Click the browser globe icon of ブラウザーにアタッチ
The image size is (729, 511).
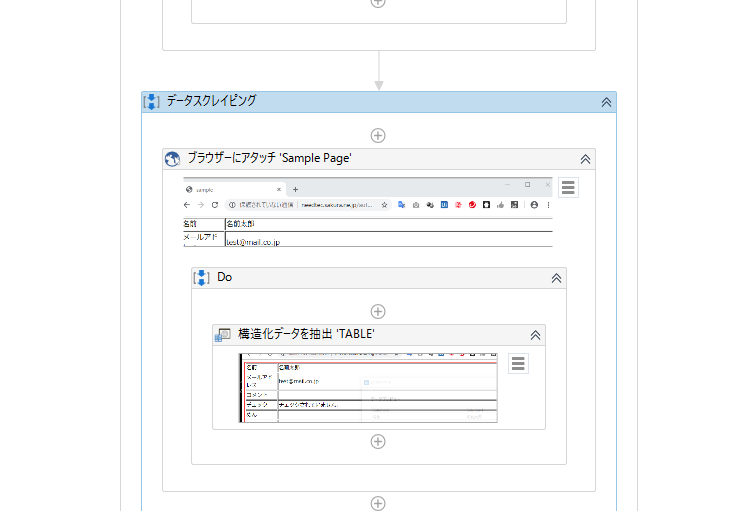click(x=172, y=159)
